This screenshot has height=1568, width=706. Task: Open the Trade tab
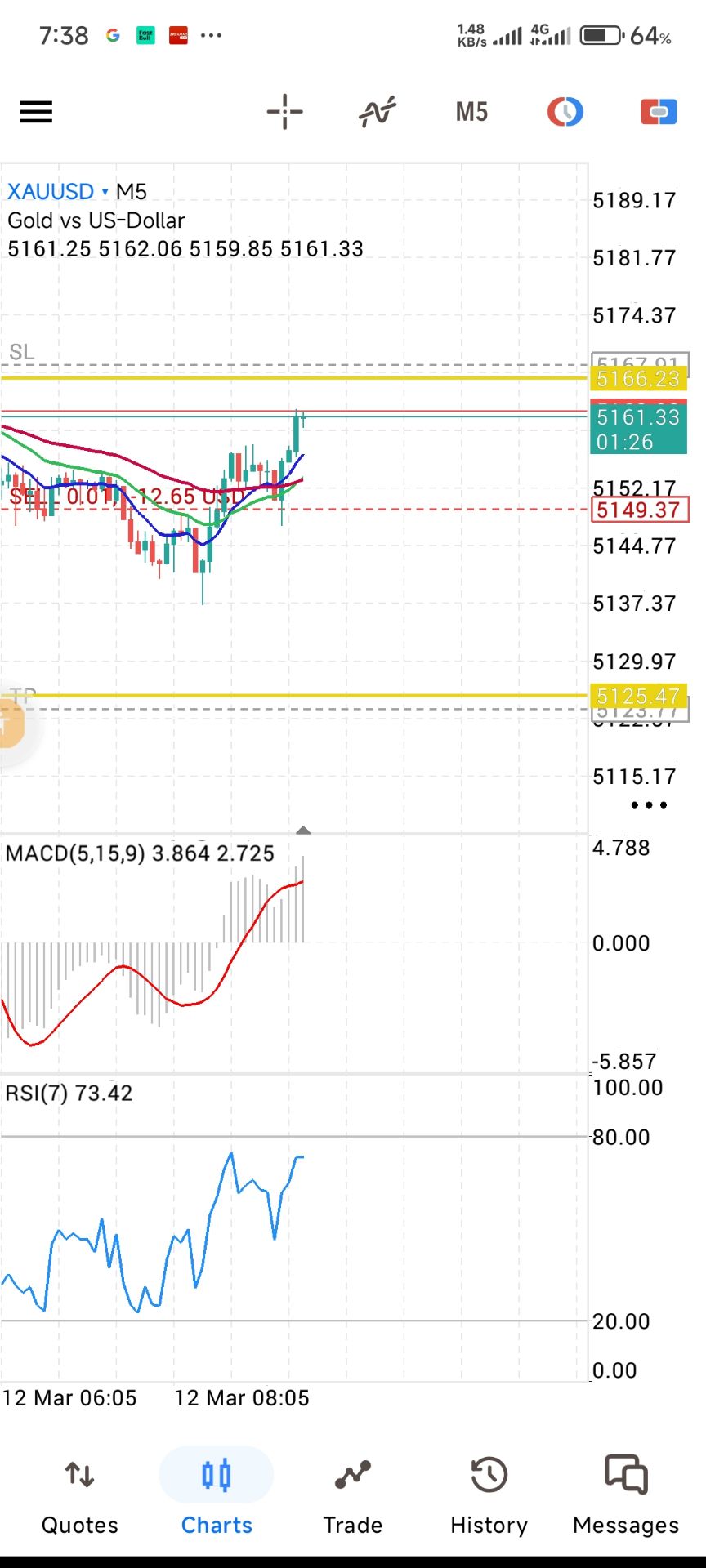coord(352,1496)
